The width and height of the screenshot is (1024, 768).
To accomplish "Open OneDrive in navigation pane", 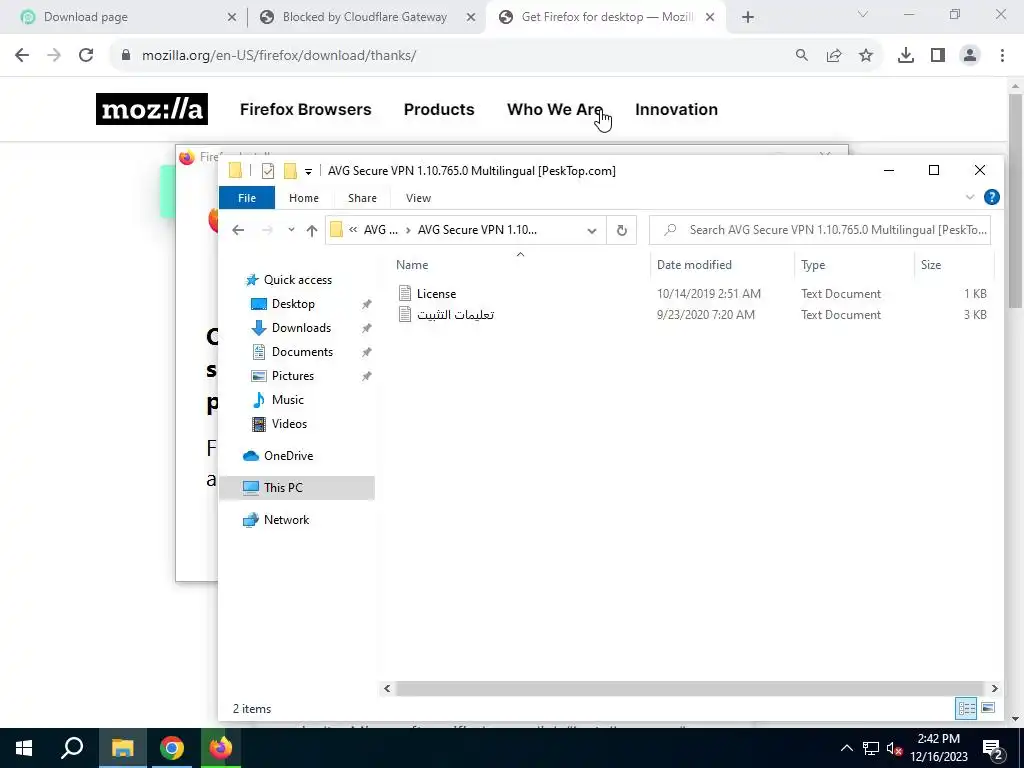I will [x=288, y=456].
